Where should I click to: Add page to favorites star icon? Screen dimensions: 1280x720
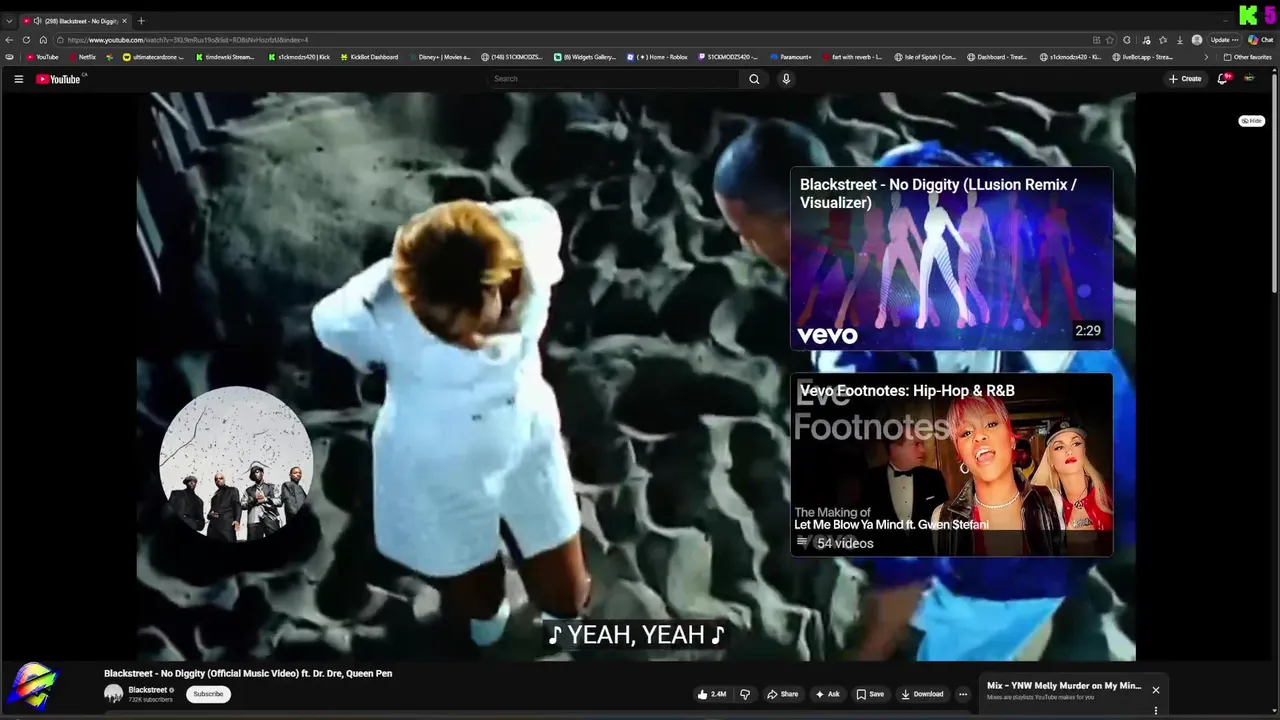click(x=1111, y=40)
